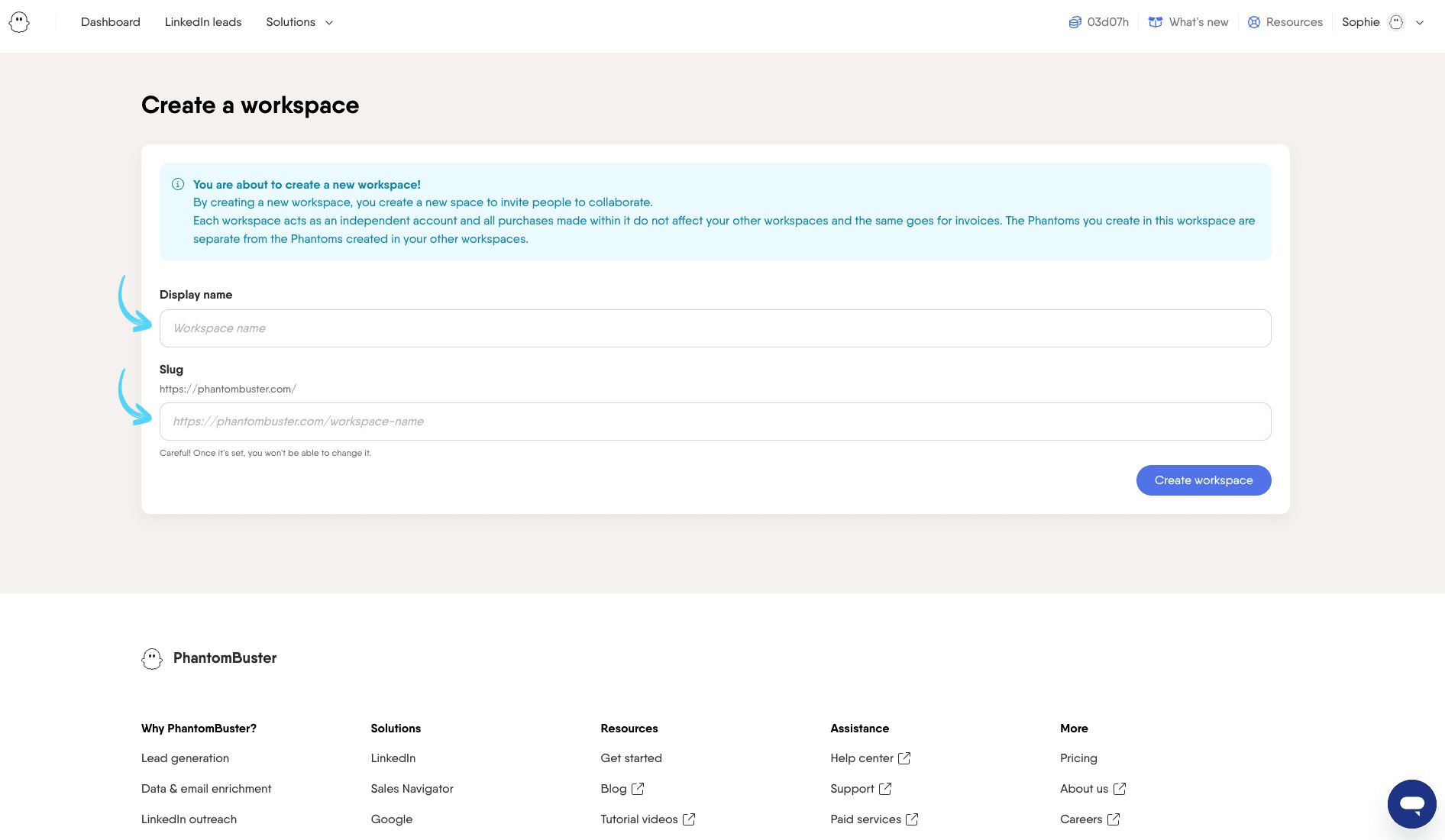Open Data & email enrichment link
This screenshot has width=1445, height=840.
tap(206, 789)
